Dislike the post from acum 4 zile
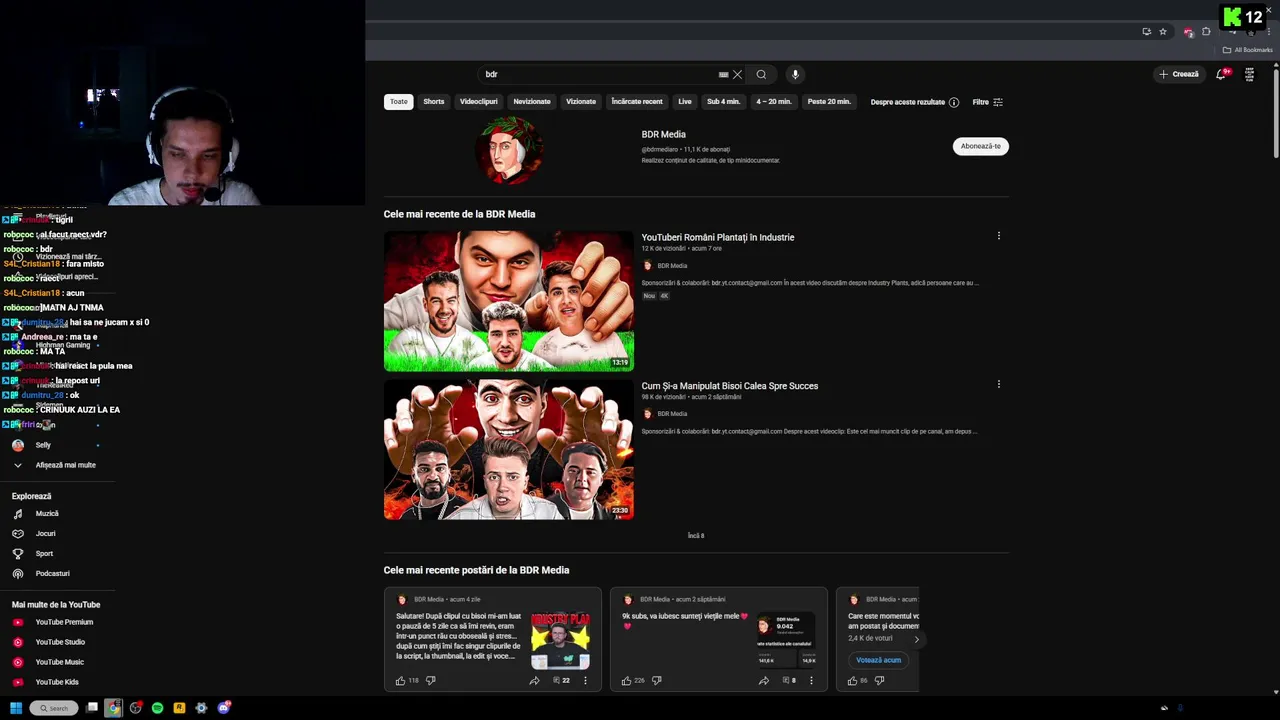Image resolution: width=1280 pixels, height=720 pixels. tap(431, 680)
